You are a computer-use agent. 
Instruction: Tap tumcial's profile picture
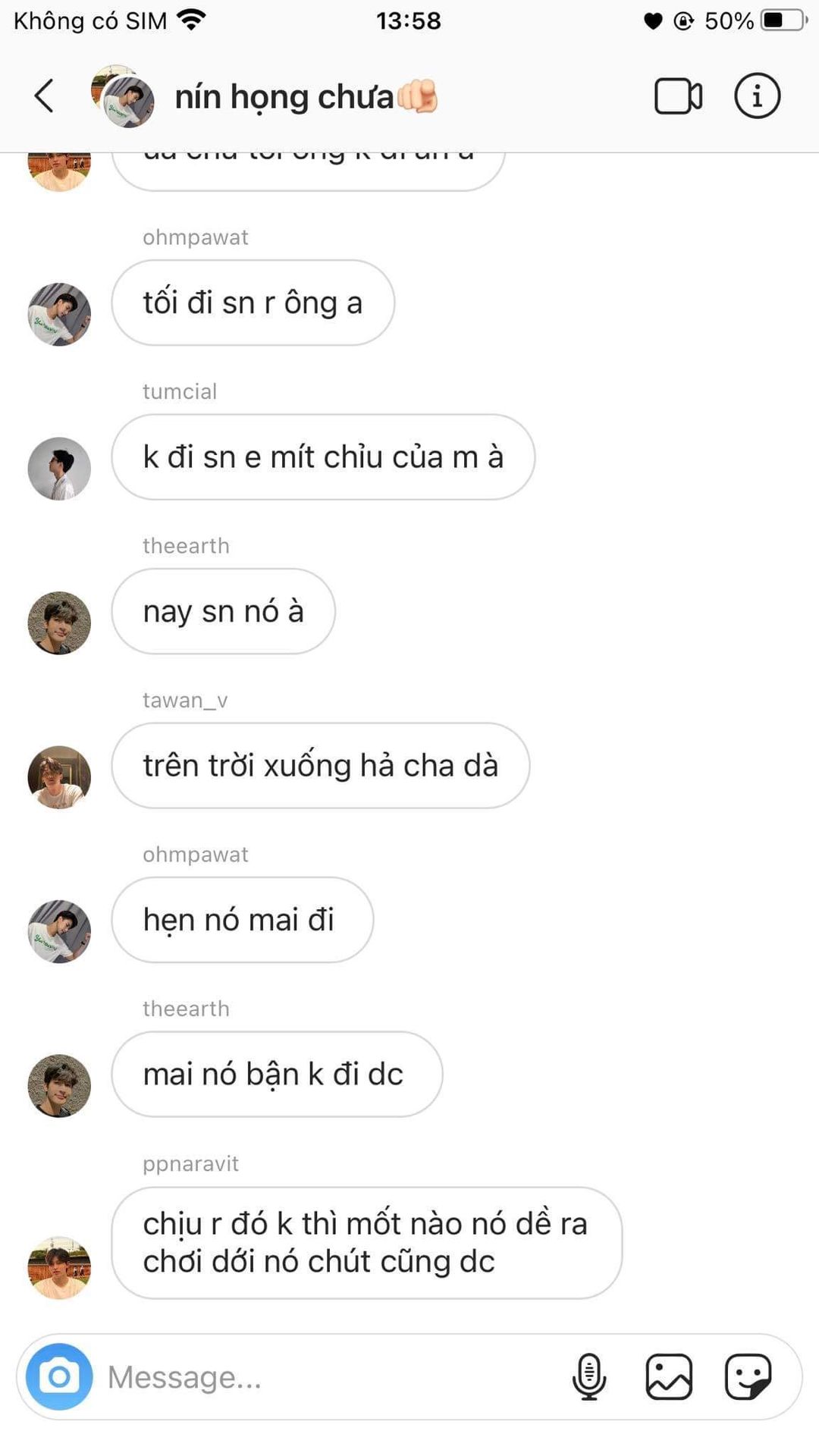coord(59,469)
